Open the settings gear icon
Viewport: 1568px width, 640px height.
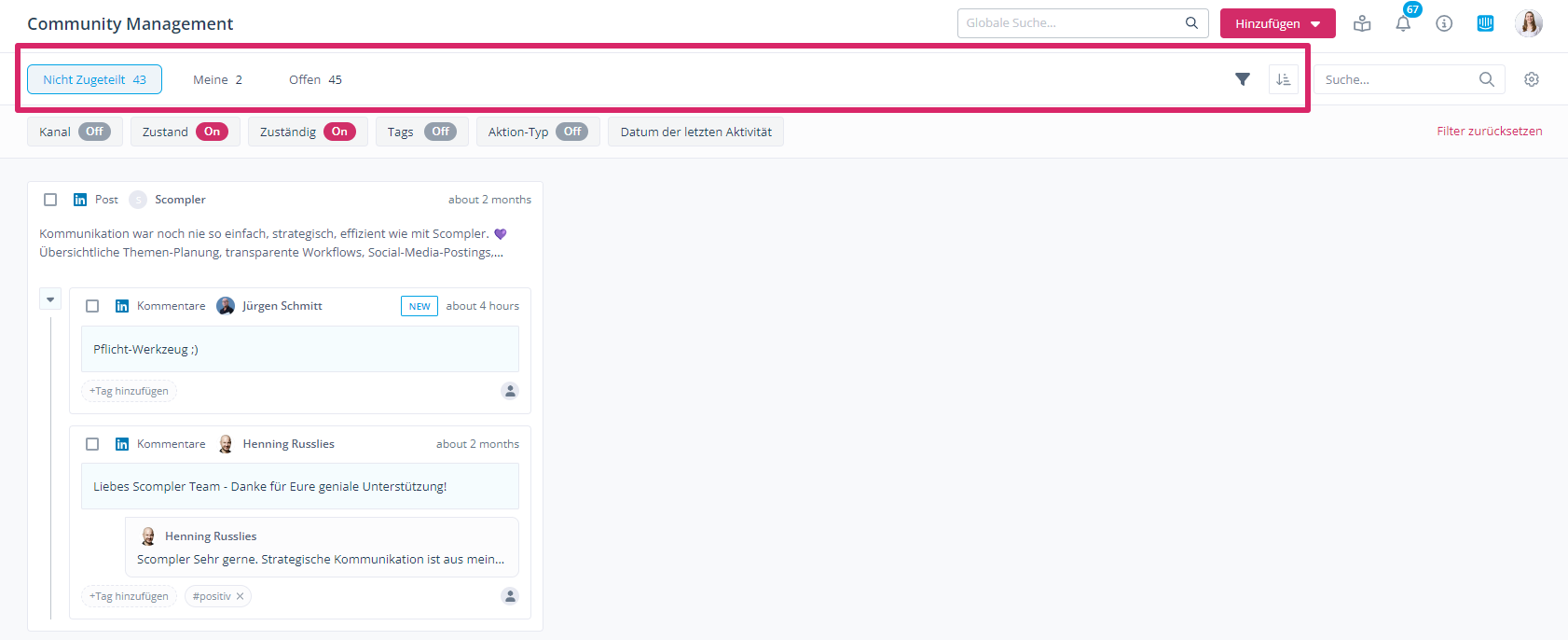coord(1532,79)
